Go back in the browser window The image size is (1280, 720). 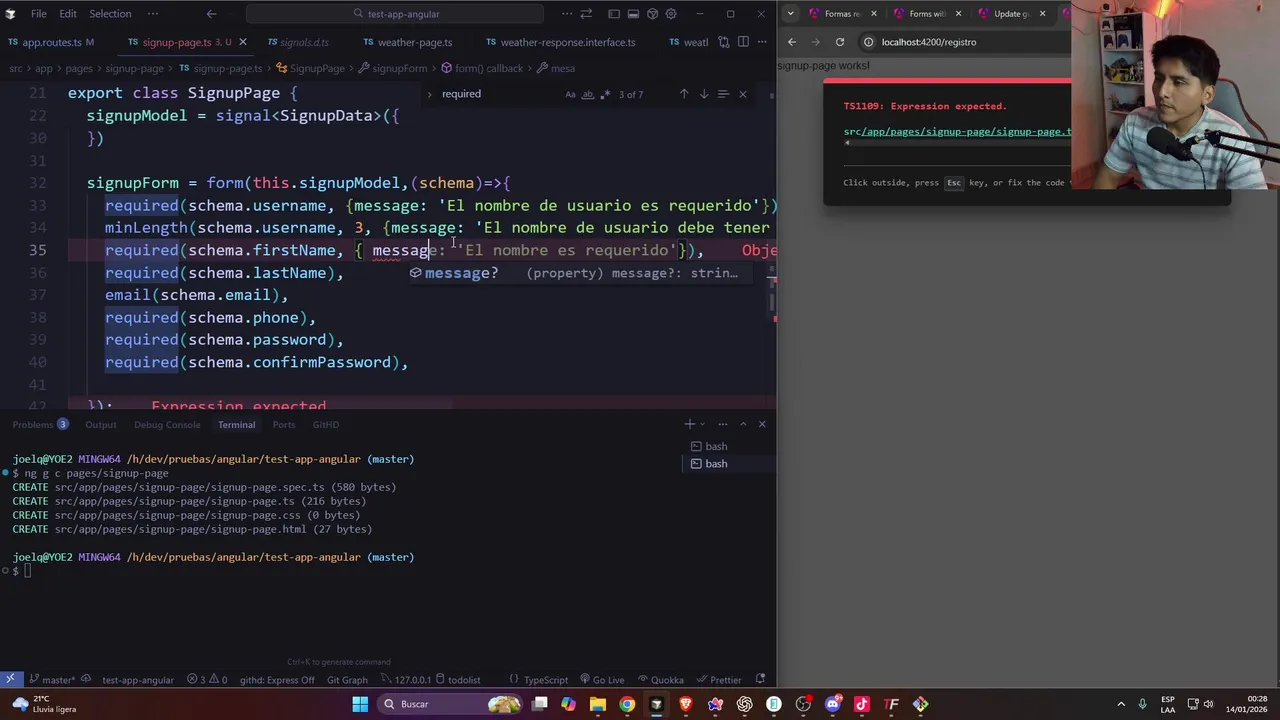[792, 42]
